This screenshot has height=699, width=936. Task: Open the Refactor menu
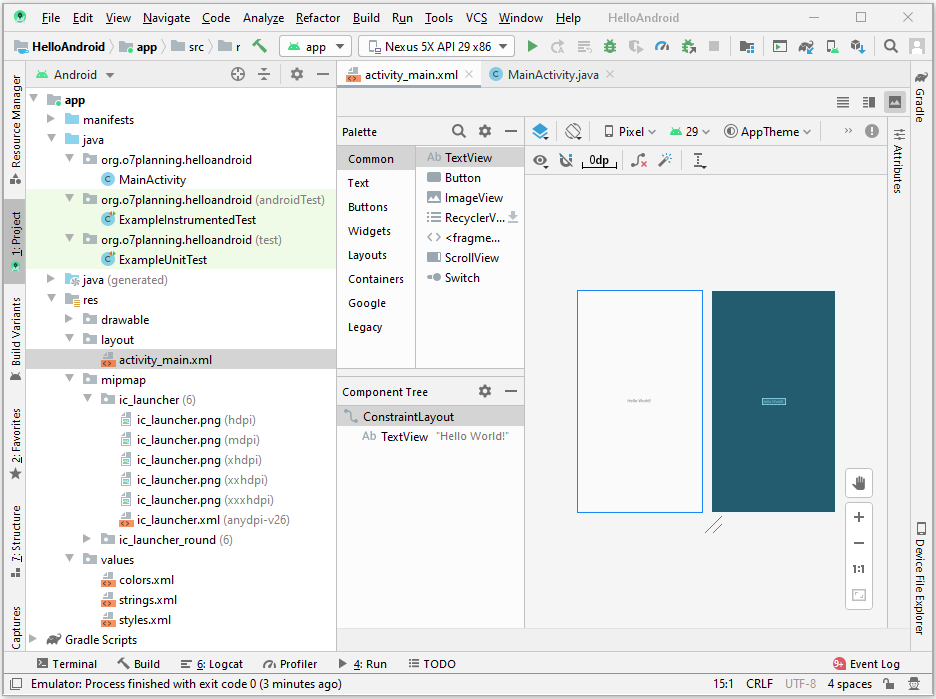318,18
